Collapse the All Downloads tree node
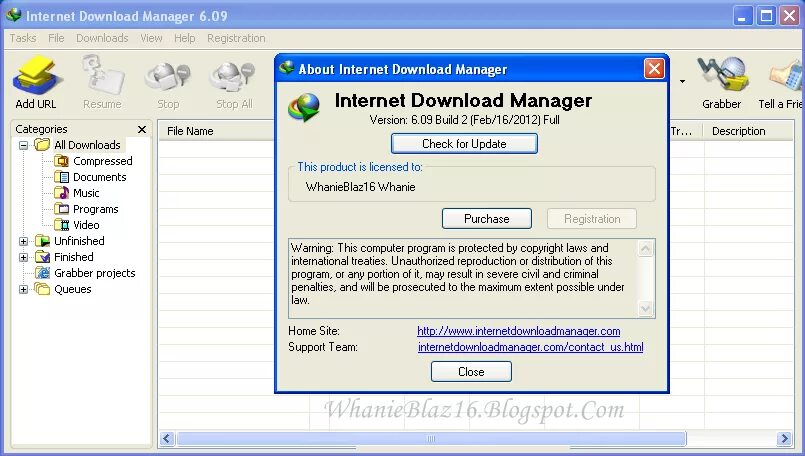805x456 pixels. click(23, 145)
